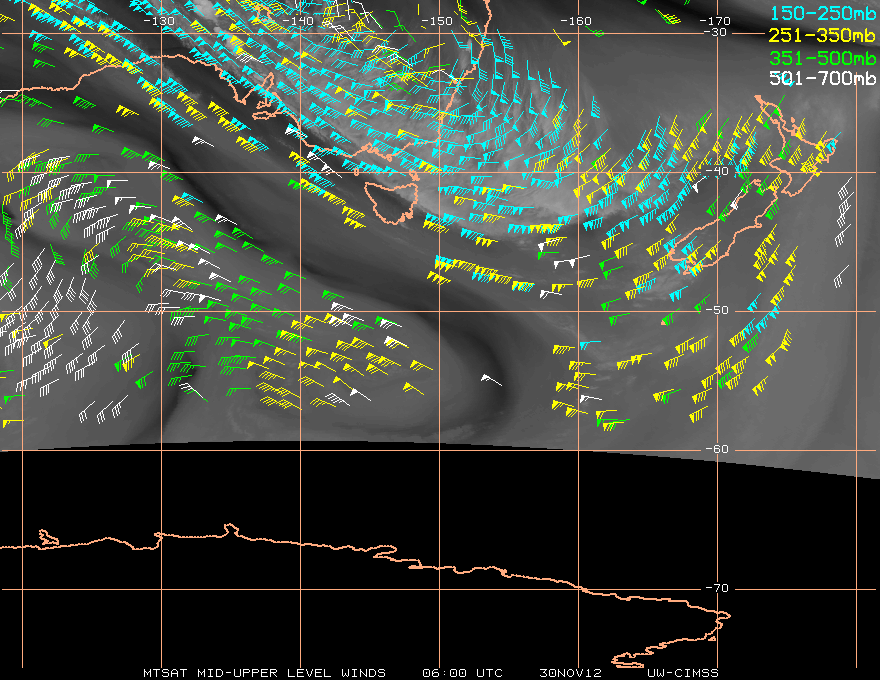Click the -70 latitude label
The height and width of the screenshot is (680, 880).
pos(717,588)
